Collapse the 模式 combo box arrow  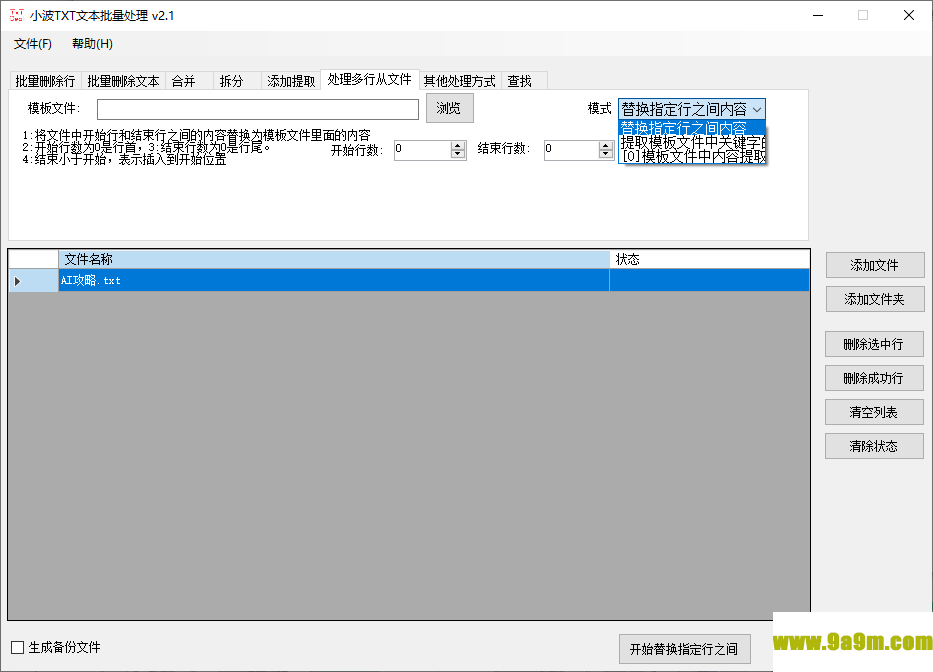(757, 110)
